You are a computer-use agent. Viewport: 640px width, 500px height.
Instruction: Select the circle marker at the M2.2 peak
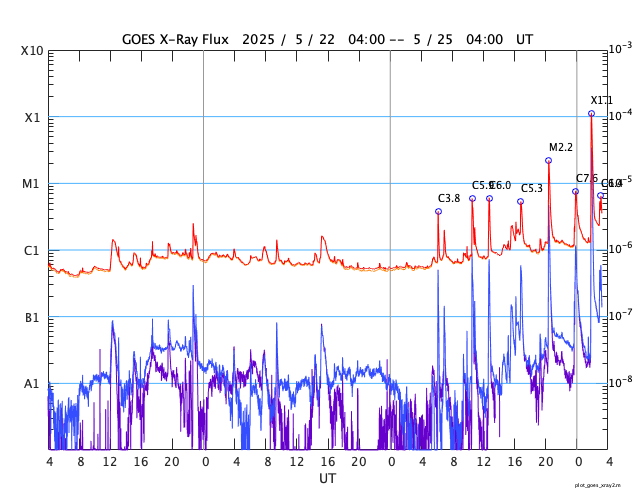tap(549, 160)
